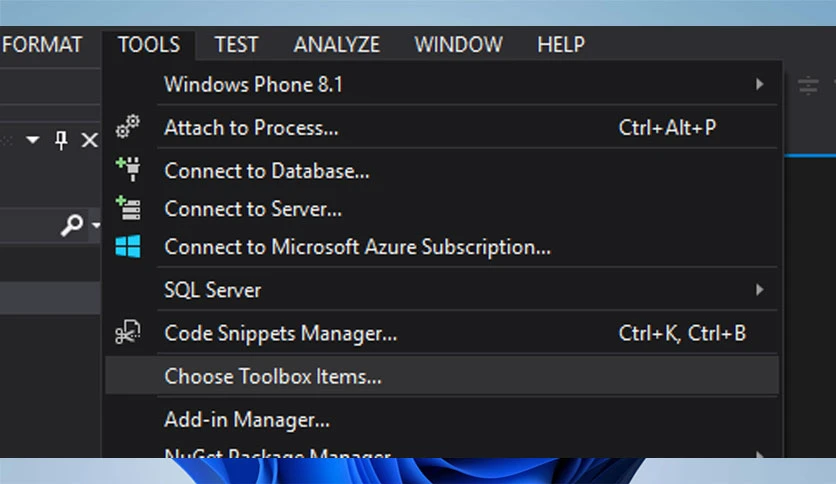Select Windows Phone 8.1 menu entry
This screenshot has height=484, width=836.
442,84
